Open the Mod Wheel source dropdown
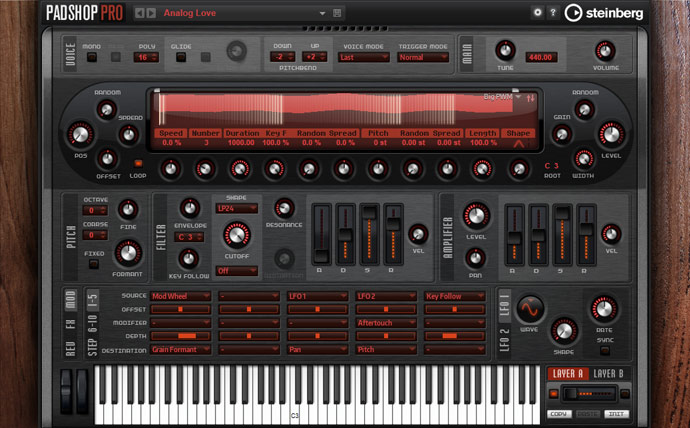690x428 pixels. click(x=181, y=296)
